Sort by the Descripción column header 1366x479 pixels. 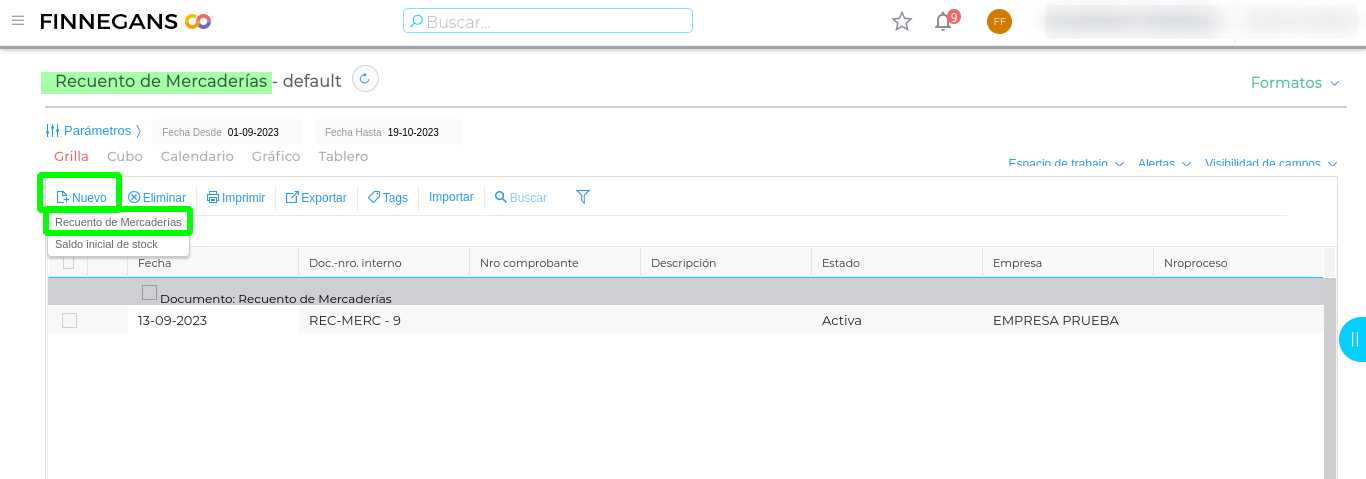(x=725, y=263)
